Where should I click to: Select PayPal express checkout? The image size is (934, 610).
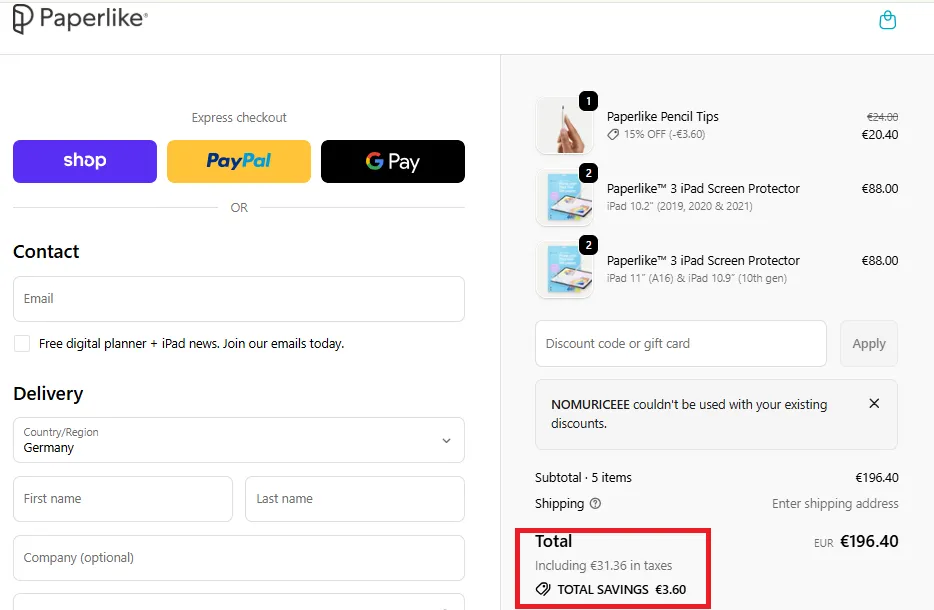click(238, 160)
